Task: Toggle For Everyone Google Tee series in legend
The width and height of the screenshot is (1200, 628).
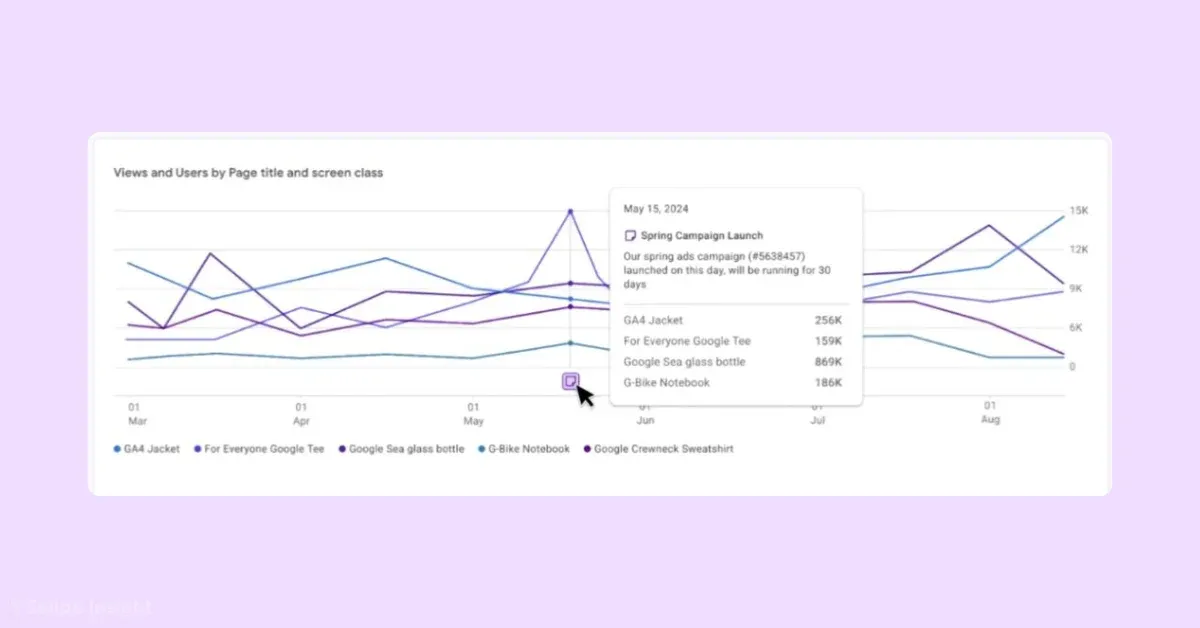Action: tap(264, 450)
